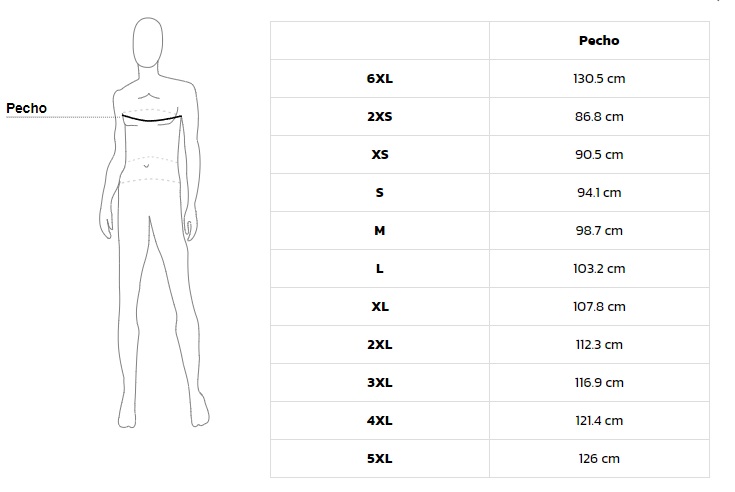
Task: Click the Pecho label beside the mannequin
Action: click(27, 108)
